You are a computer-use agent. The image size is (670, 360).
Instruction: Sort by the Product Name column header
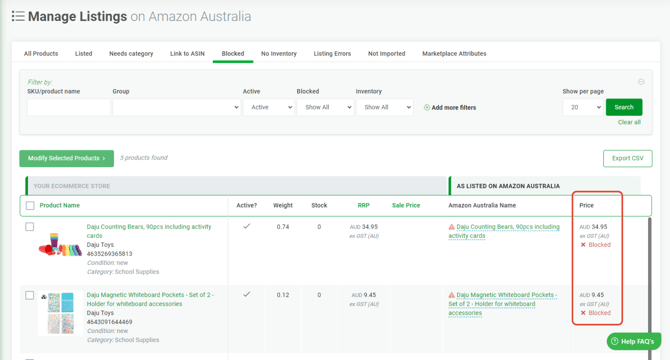pos(59,205)
